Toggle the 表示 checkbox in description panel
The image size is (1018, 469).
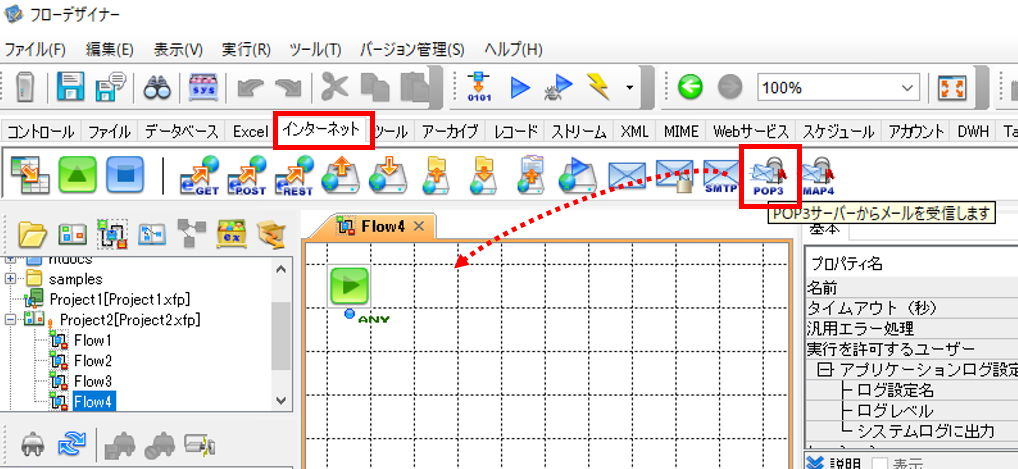point(878,463)
